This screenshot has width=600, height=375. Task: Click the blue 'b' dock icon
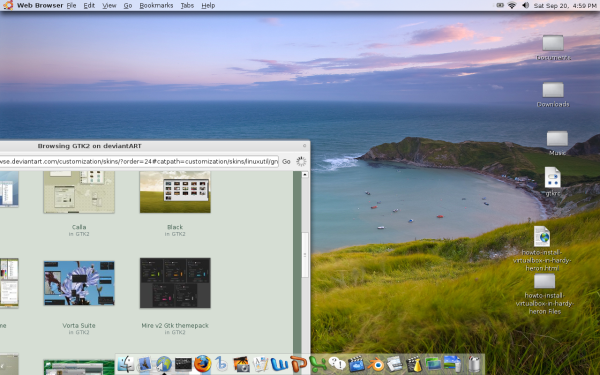pos(222,364)
